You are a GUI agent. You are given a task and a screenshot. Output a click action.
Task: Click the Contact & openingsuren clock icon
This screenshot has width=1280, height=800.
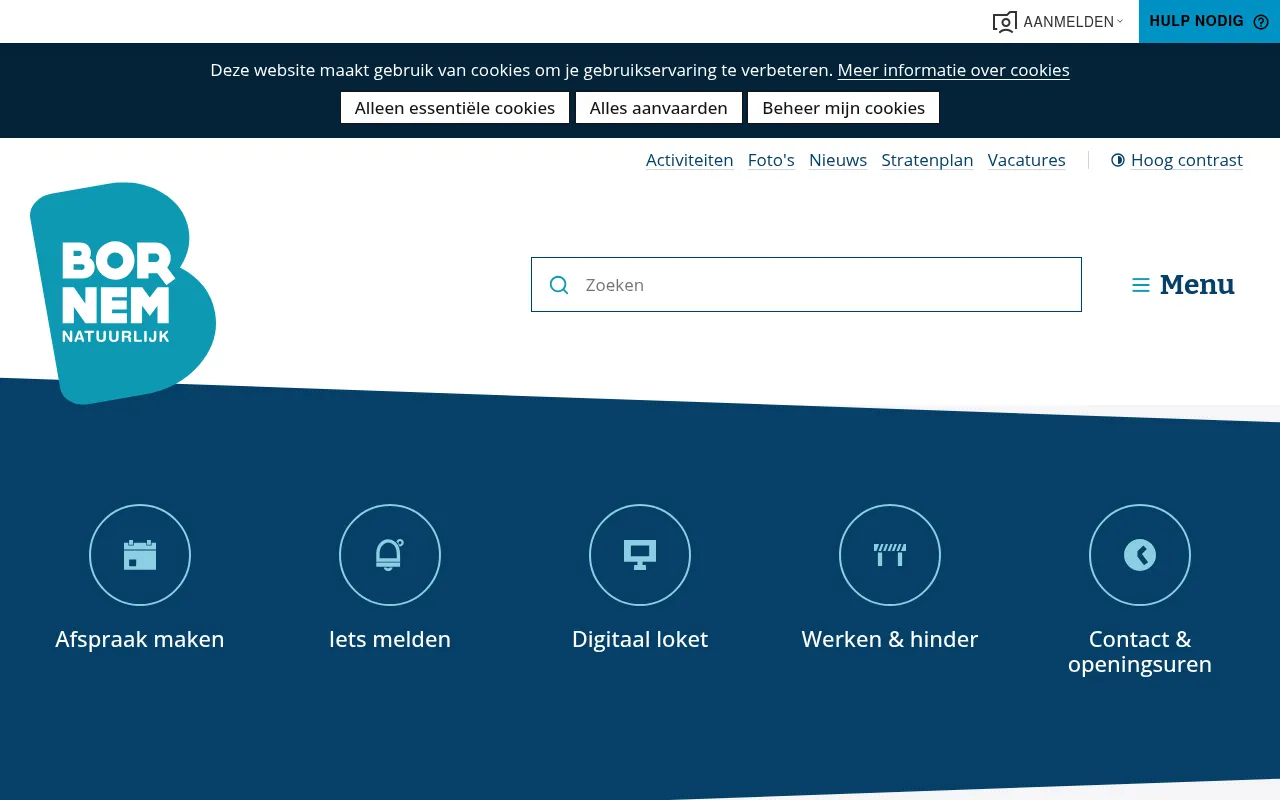pyautogui.click(x=1140, y=555)
